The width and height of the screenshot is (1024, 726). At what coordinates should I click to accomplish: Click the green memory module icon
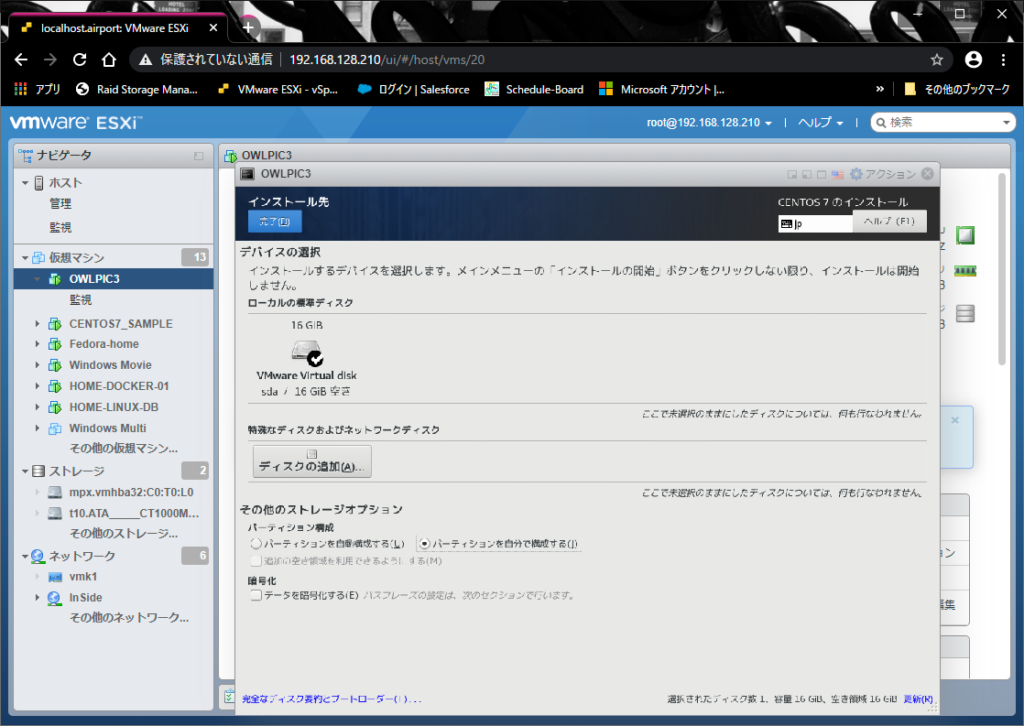click(x=965, y=271)
